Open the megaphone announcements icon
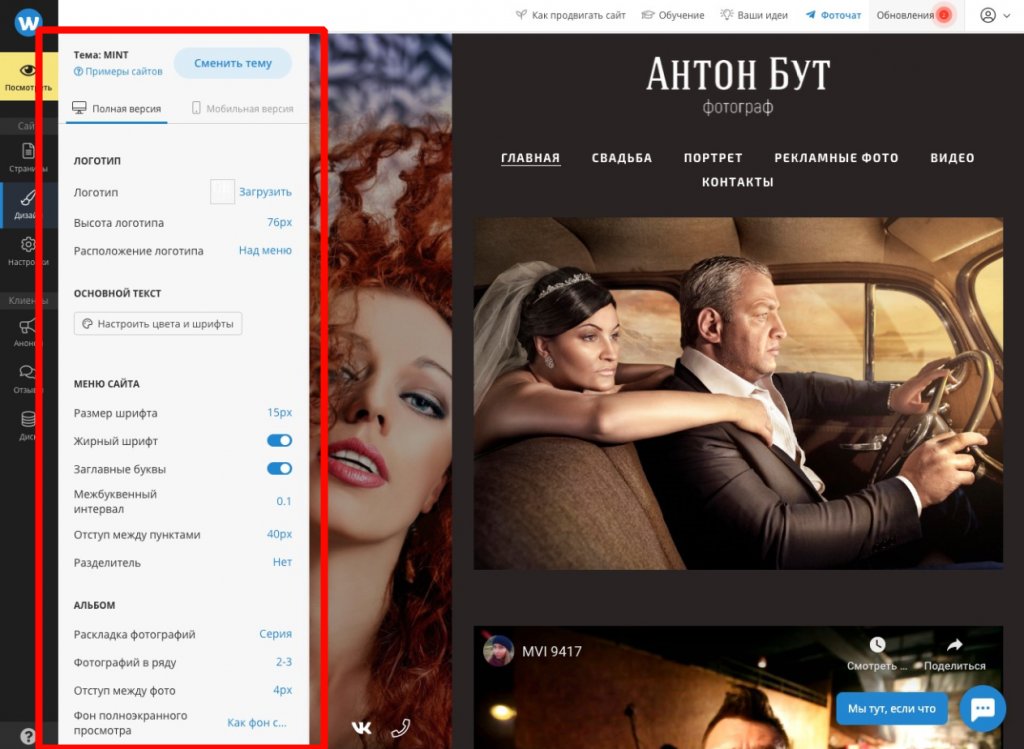Viewport: 1024px width, 749px height. [27, 326]
